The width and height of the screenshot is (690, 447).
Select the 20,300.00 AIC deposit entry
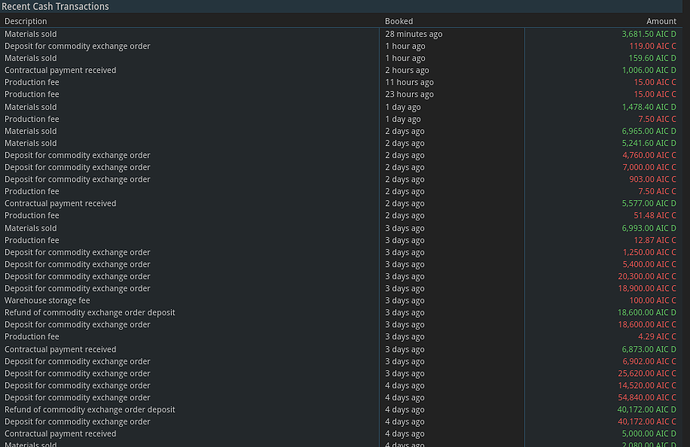(x=648, y=276)
